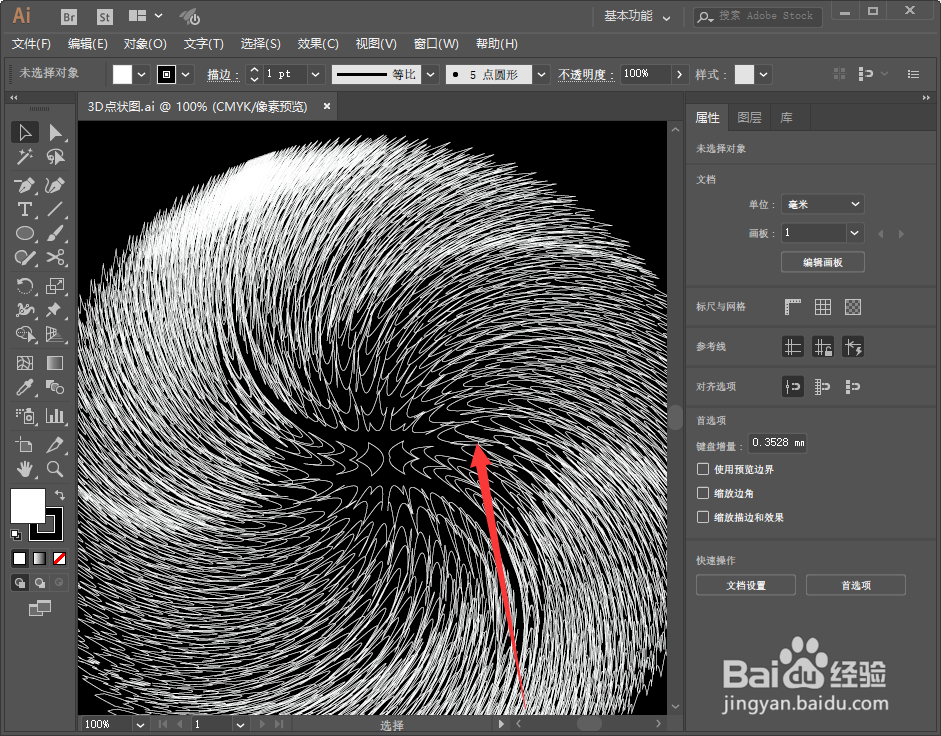
Task: Toggle lock guides icon
Action: [823, 347]
